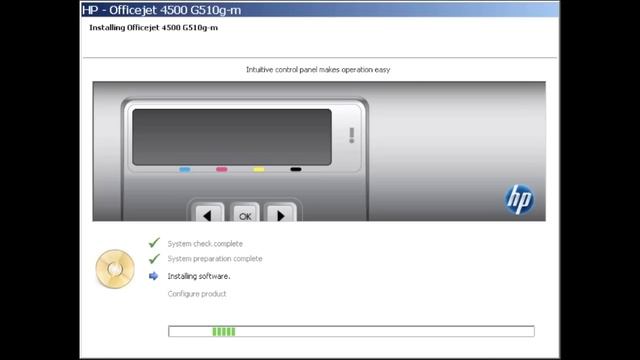Click the blue arrow beside Installing software
The width and height of the screenshot is (640, 360).
click(153, 276)
